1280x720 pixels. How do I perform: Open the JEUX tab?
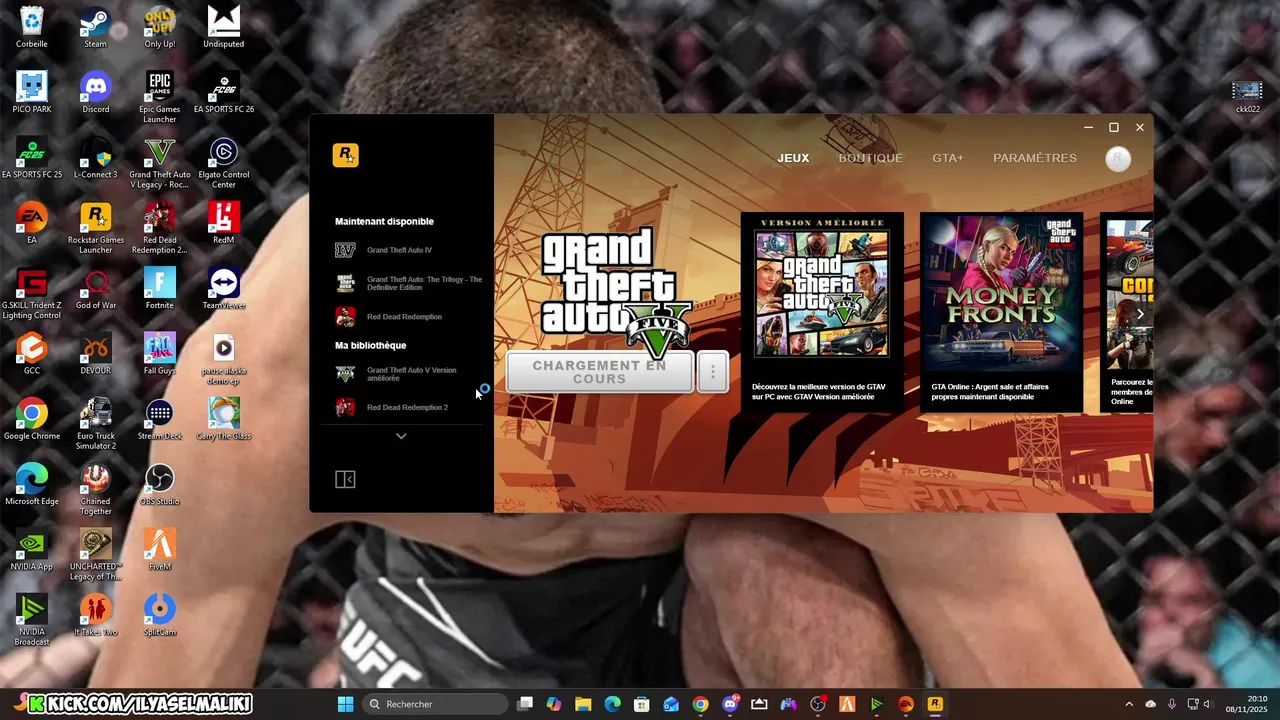click(793, 158)
